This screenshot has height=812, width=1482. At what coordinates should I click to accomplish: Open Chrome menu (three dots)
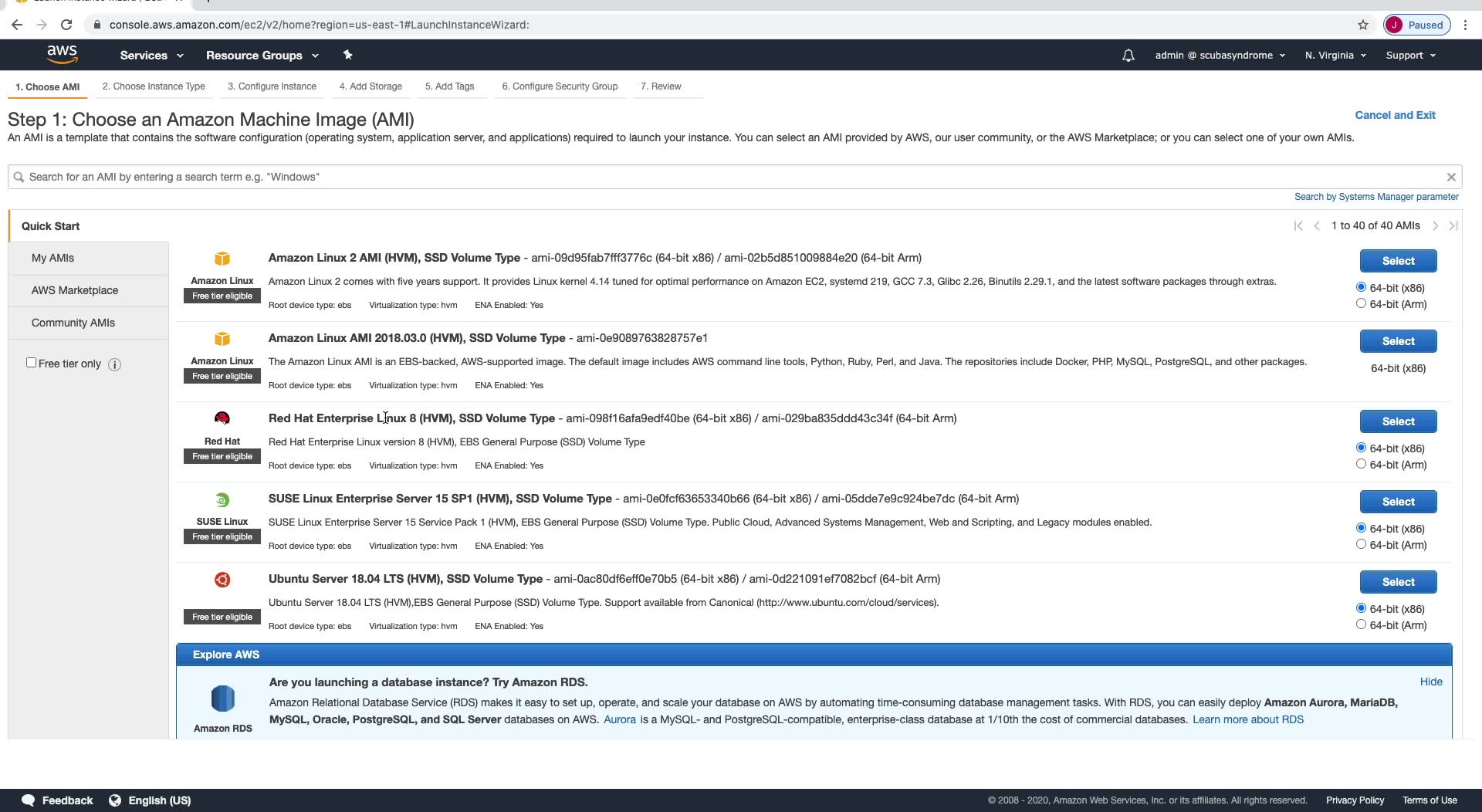pos(1465,25)
